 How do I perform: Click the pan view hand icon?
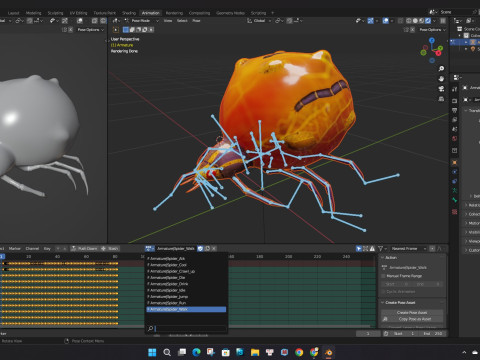(441, 79)
